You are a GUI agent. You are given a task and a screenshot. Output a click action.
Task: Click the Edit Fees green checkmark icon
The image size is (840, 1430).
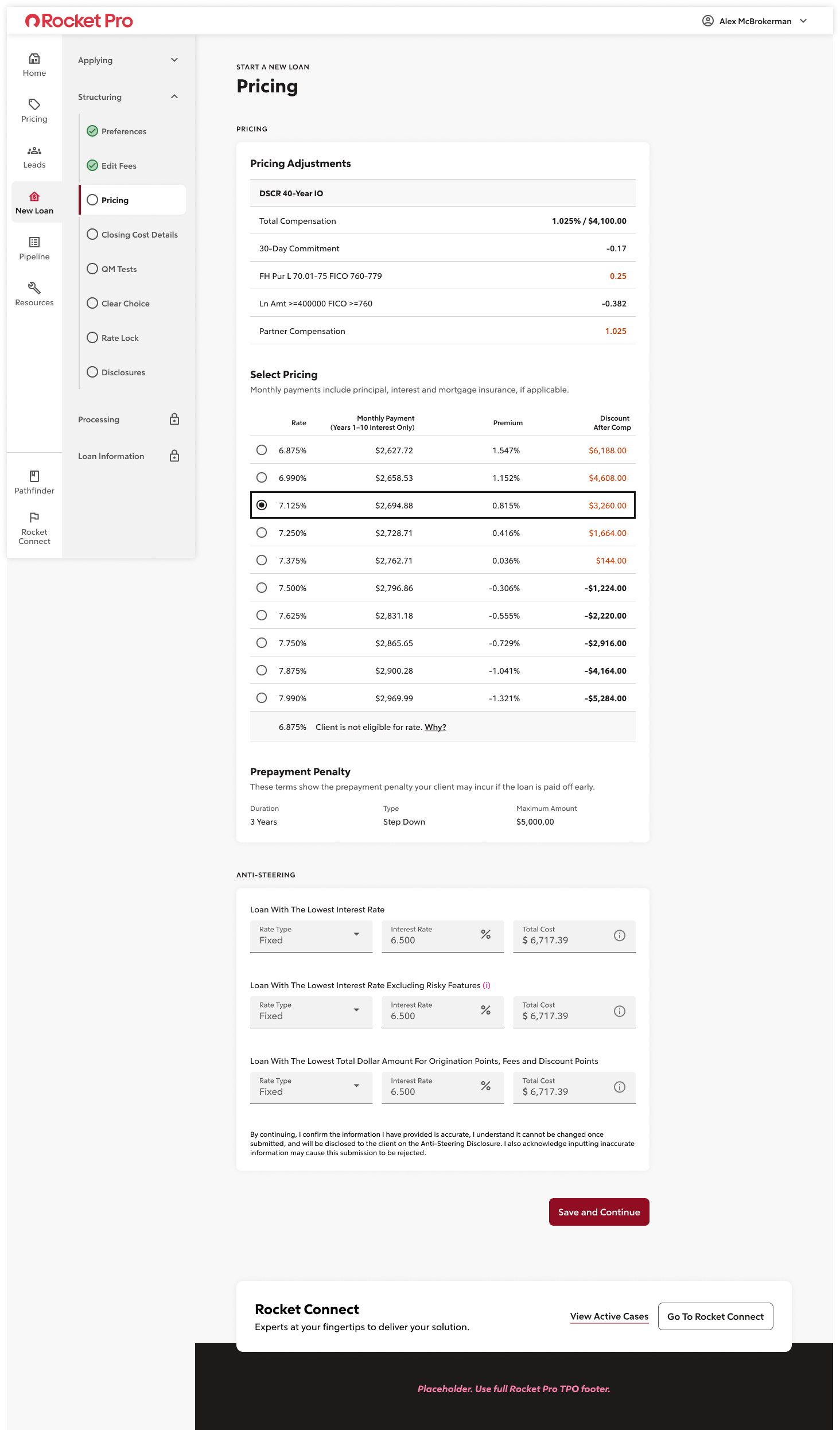tap(92, 166)
